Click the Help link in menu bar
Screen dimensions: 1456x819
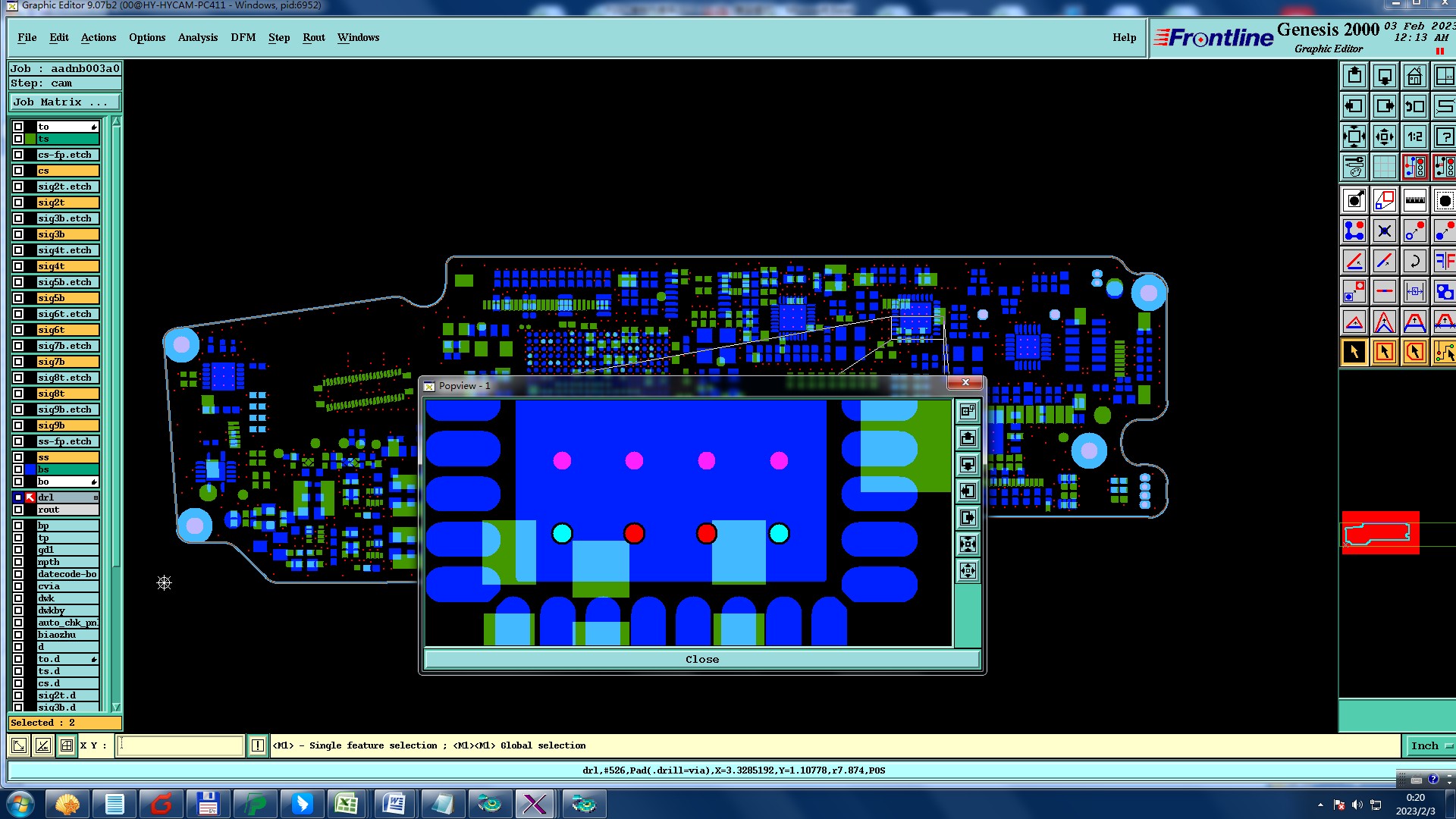point(1124,38)
